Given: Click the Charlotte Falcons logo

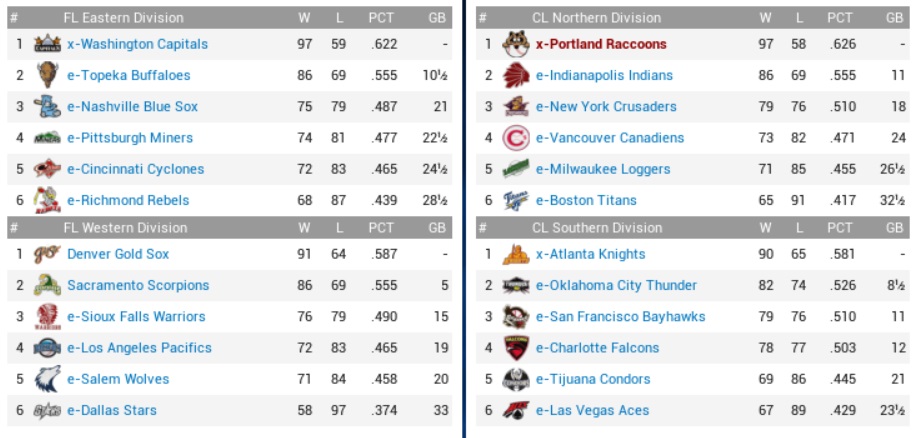Looking at the screenshot, I should [515, 348].
